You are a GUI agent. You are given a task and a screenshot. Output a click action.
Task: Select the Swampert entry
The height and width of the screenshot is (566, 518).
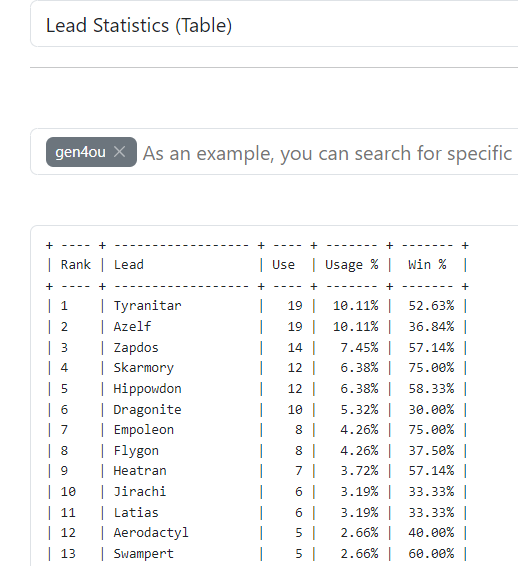coord(144,554)
